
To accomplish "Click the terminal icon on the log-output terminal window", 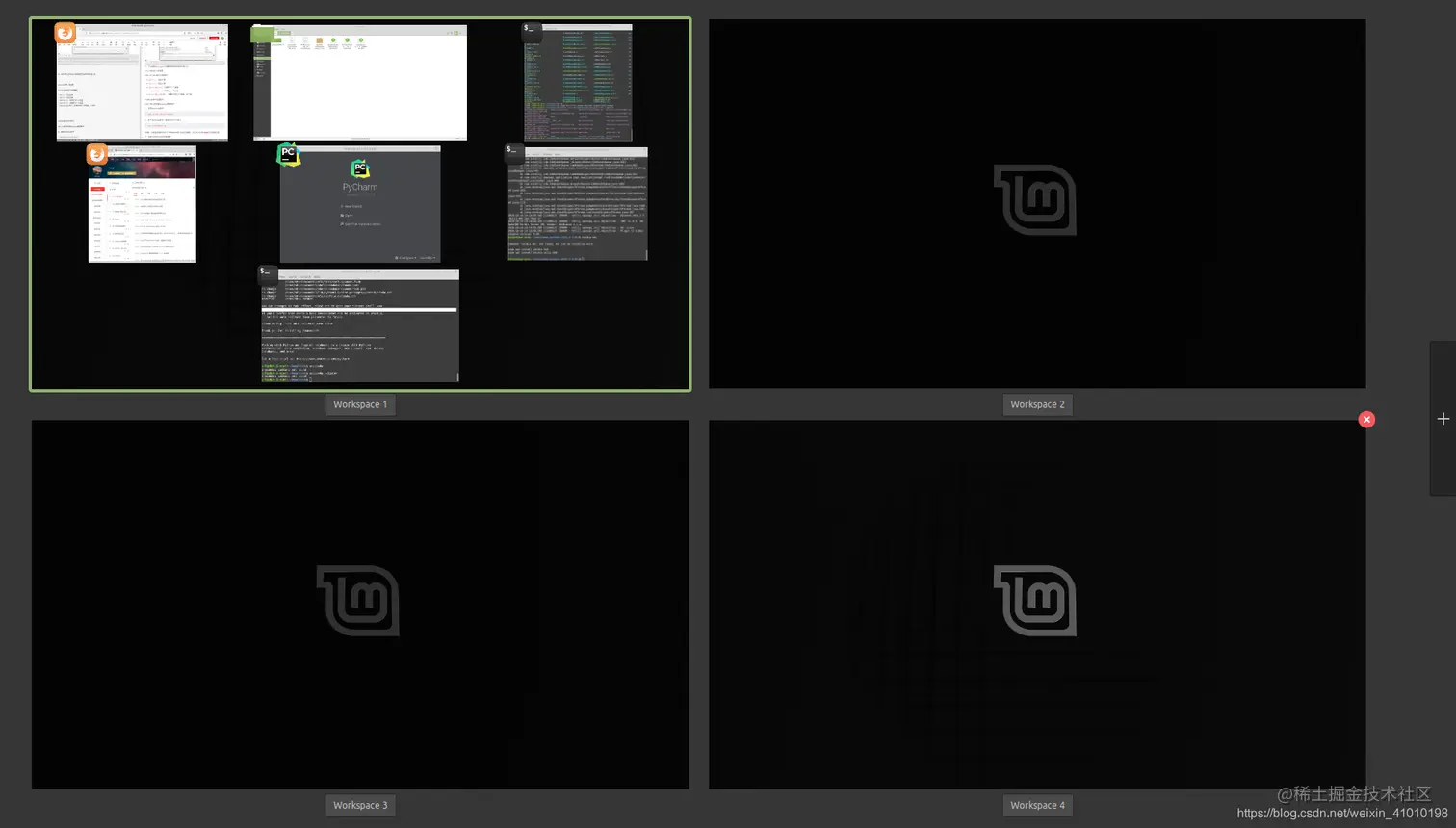I will point(514,153).
